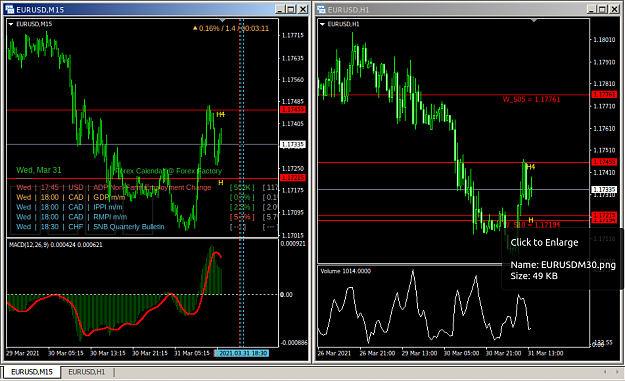The height and width of the screenshot is (381, 625).
Task: Select the 'W_S05 = 1.17761' level label
Action: (x=531, y=99)
